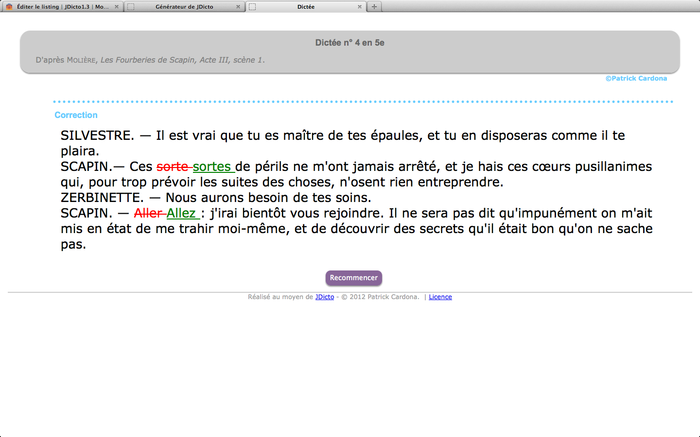Image resolution: width=700 pixels, height=437 pixels.
Task: Click the page icon of the Dictée tab
Action: coord(252,6)
